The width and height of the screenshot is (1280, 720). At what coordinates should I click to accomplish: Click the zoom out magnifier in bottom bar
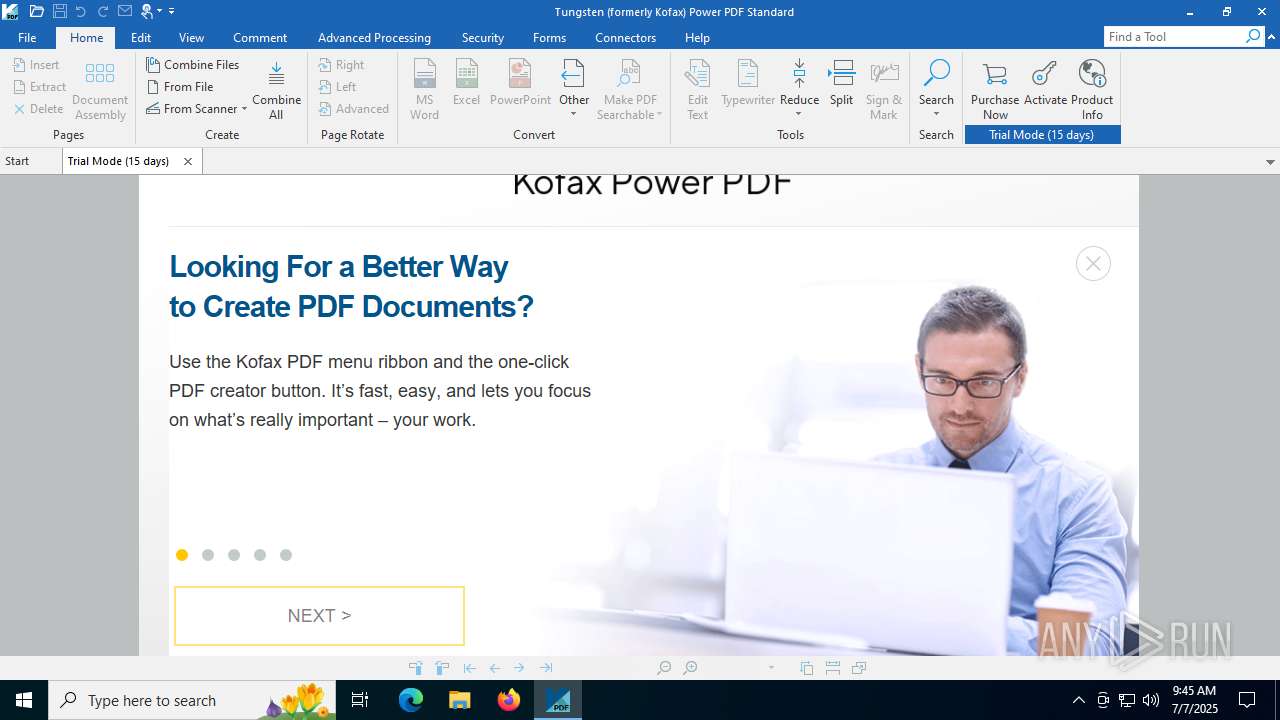click(664, 668)
